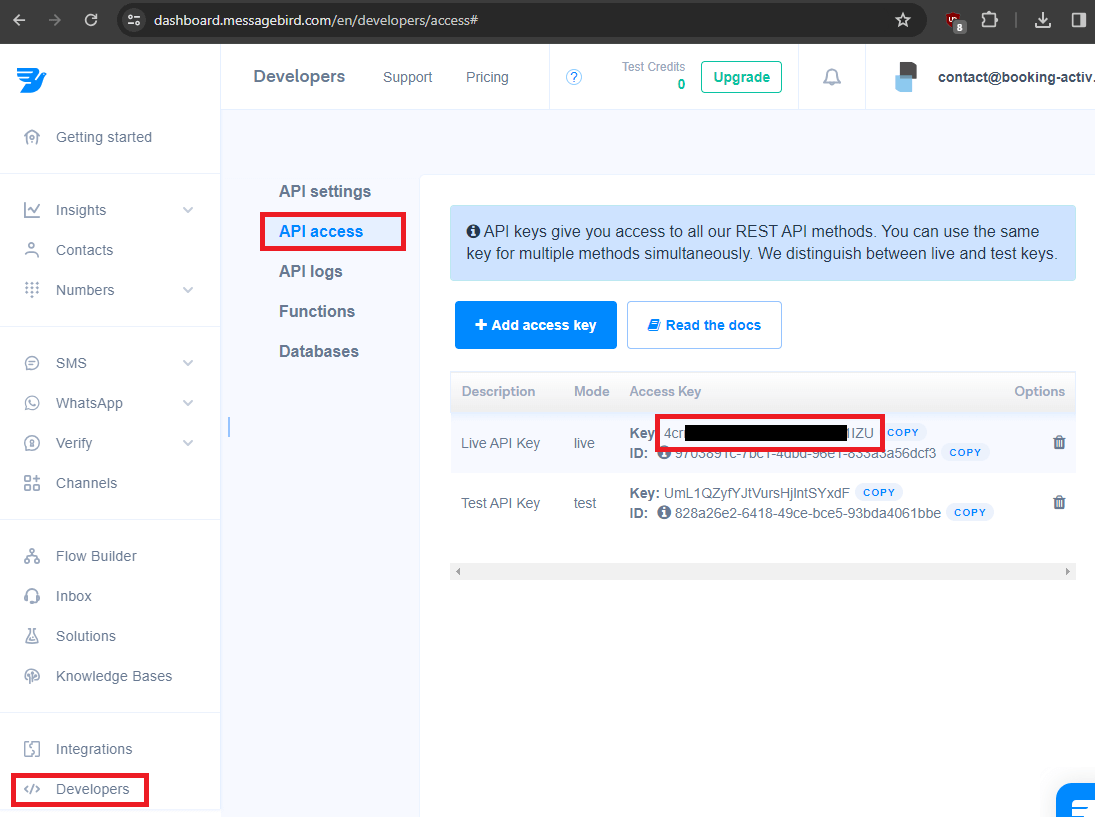
Task: Click the scrollbar right arrow
Action: (1068, 571)
